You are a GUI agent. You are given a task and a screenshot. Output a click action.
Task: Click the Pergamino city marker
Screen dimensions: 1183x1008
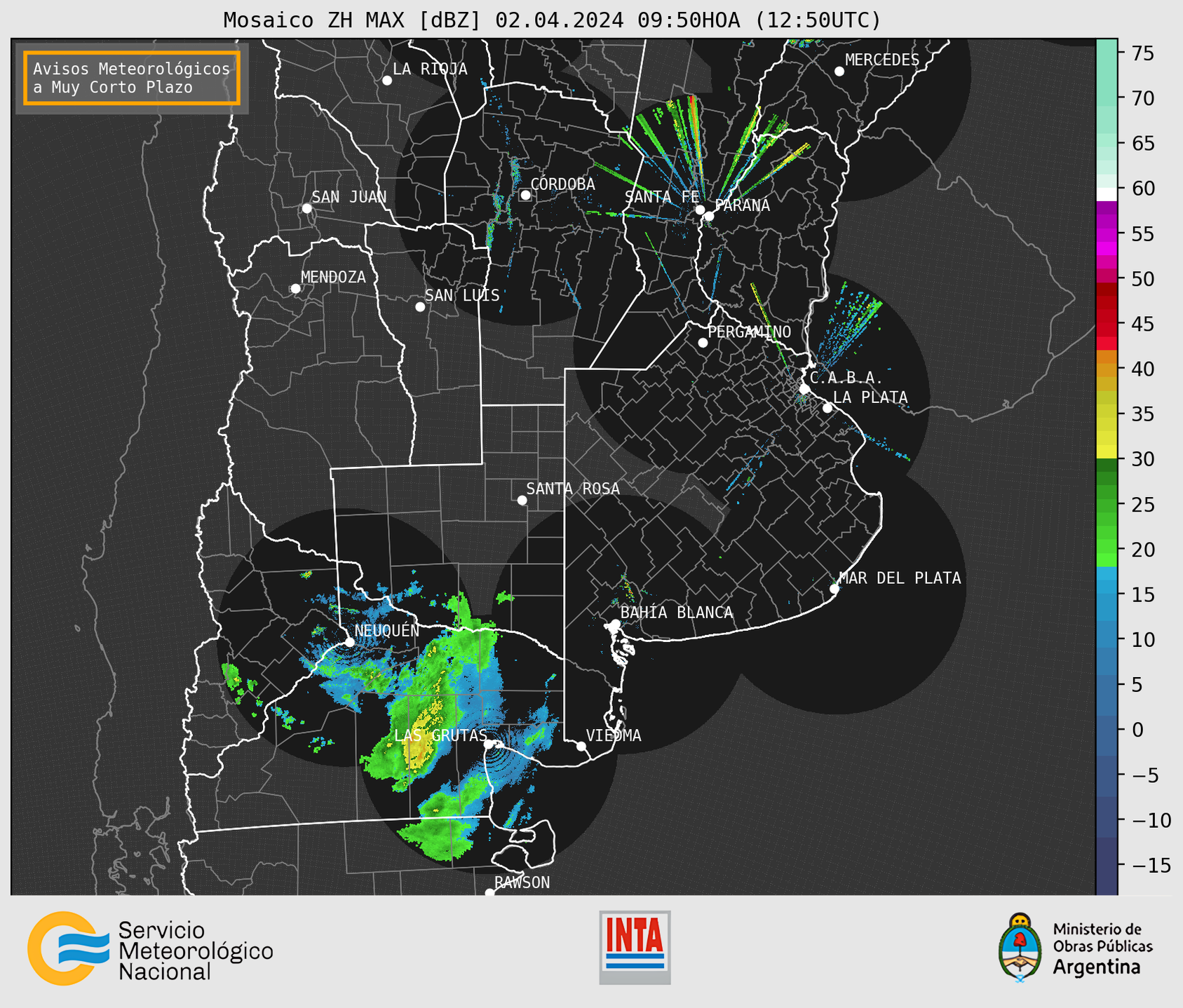[703, 343]
